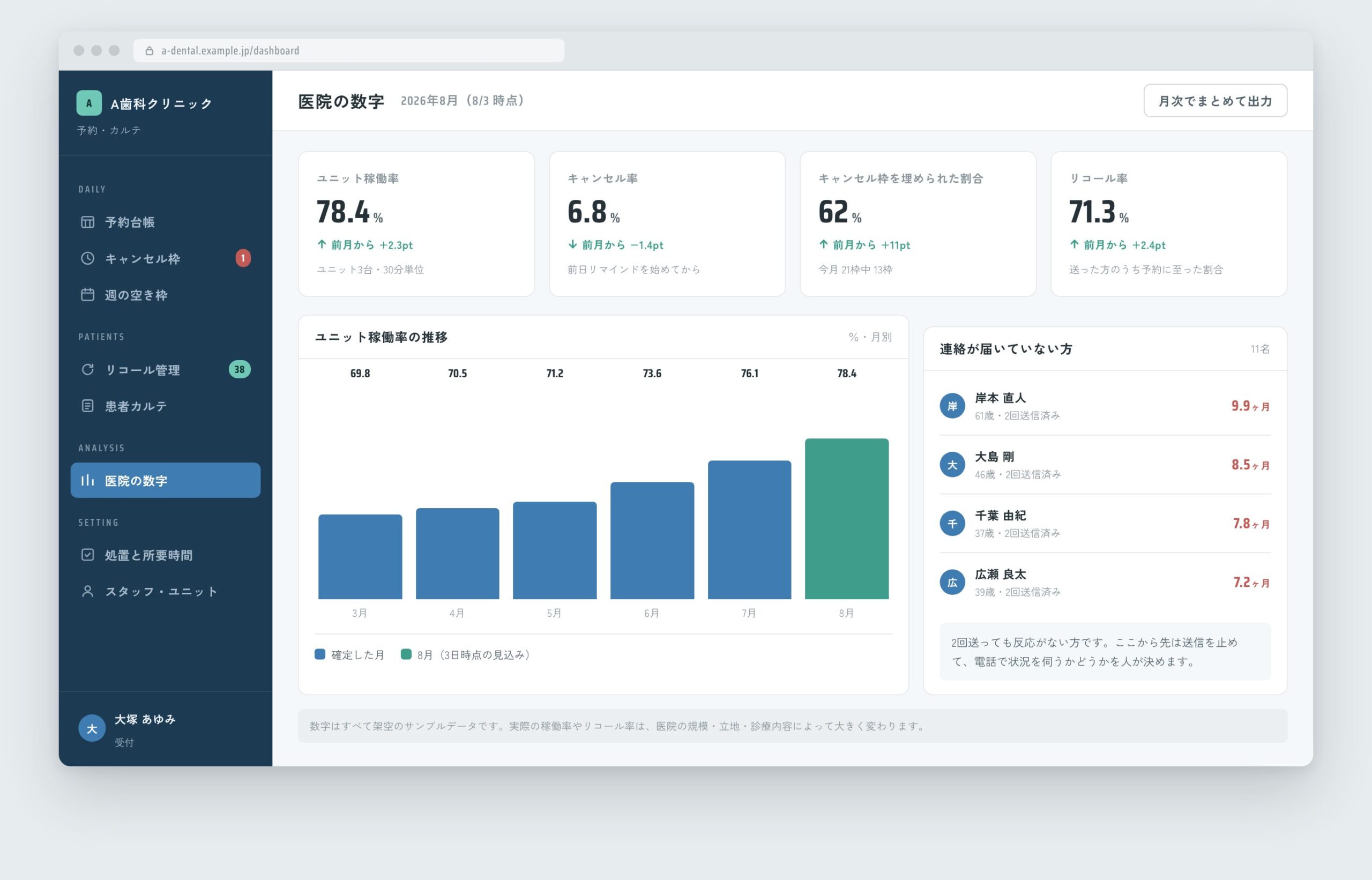Click the キャンセル枠 clock icon
This screenshot has width=1372, height=880.
[x=87, y=258]
